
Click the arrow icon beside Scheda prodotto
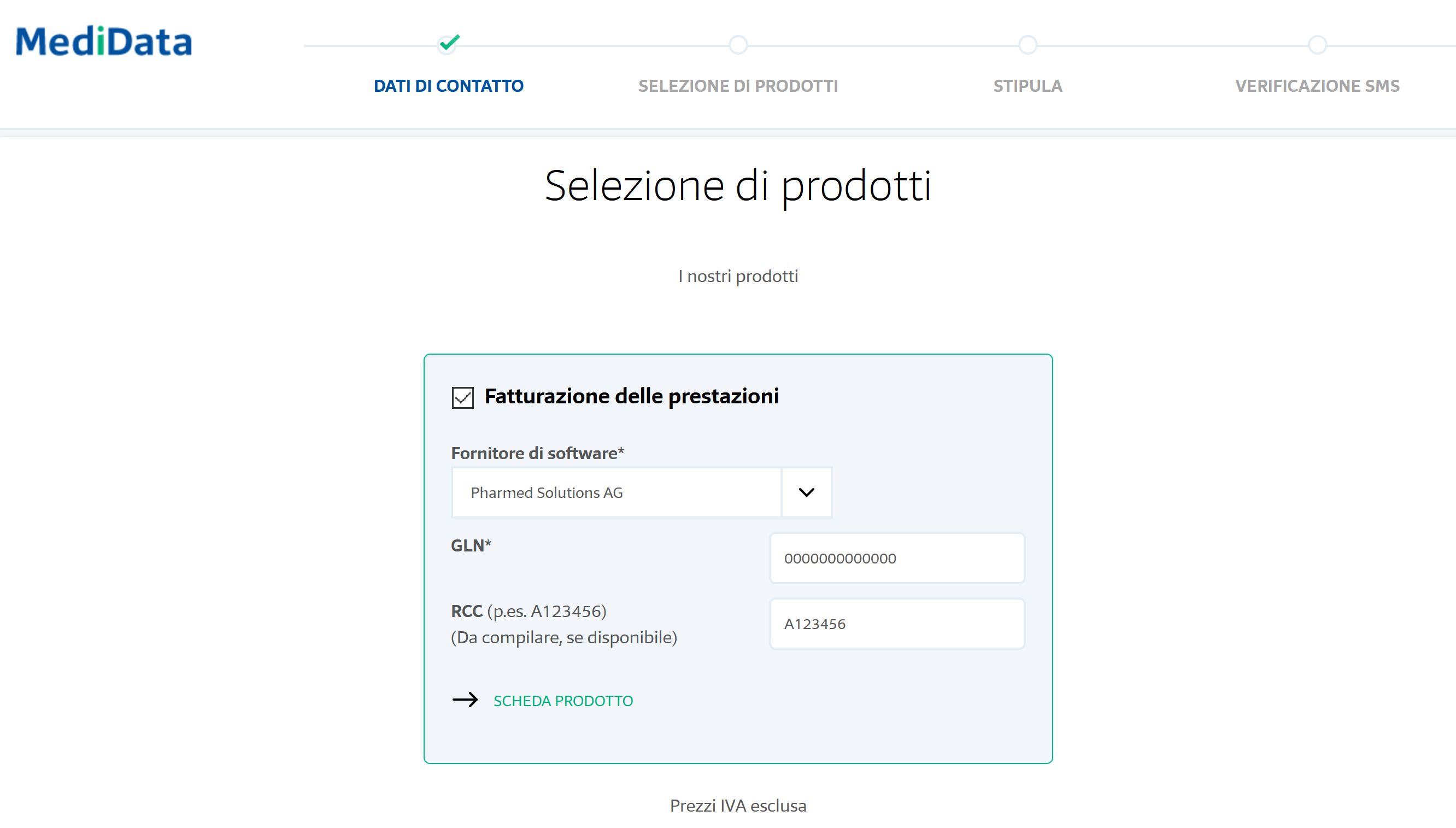pos(465,700)
